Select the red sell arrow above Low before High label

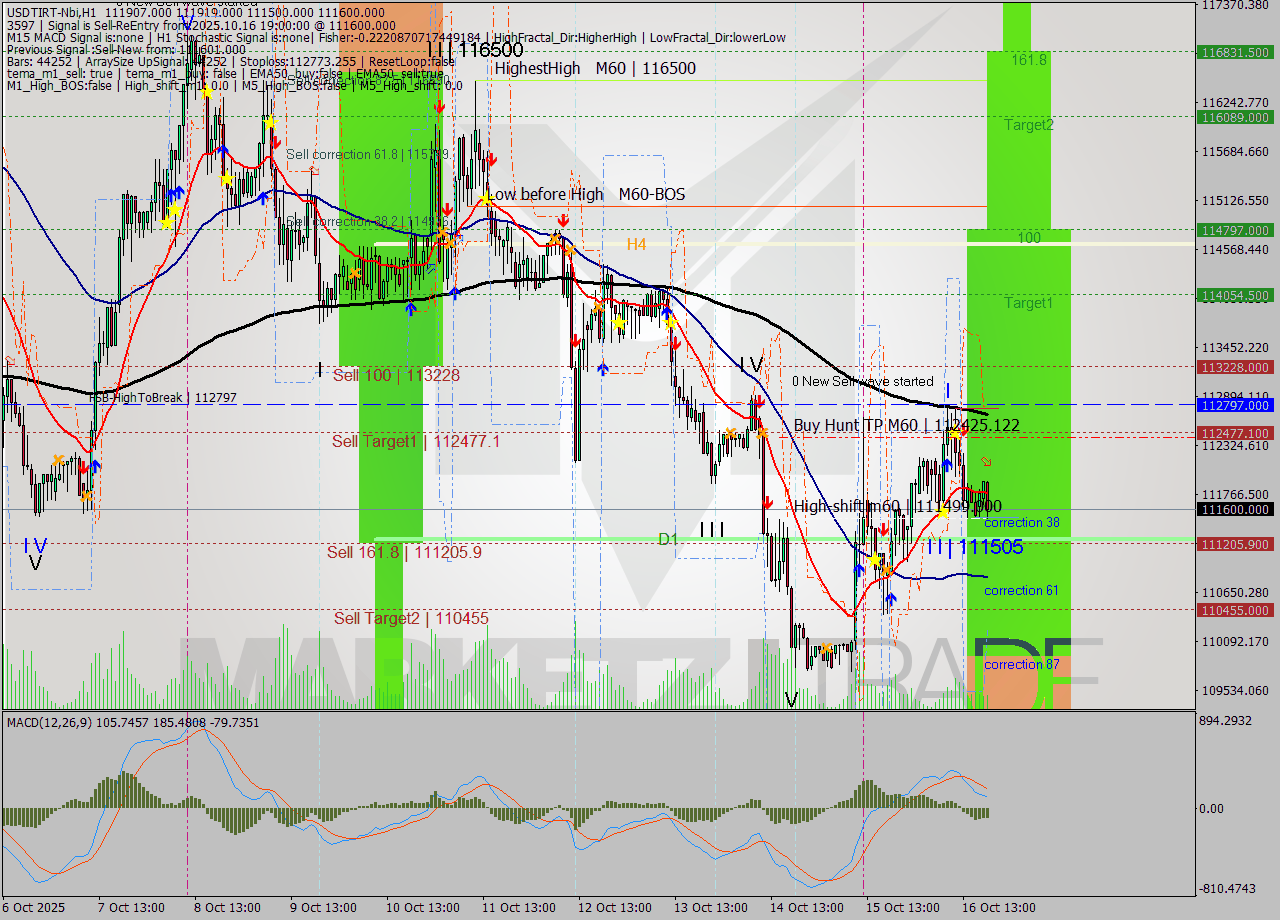(491, 158)
